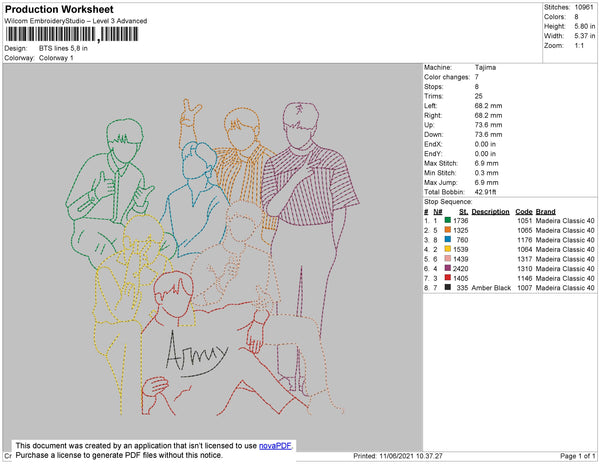Select the purple thread swatch, code 1310
The width and height of the screenshot is (600, 464).
(x=448, y=268)
